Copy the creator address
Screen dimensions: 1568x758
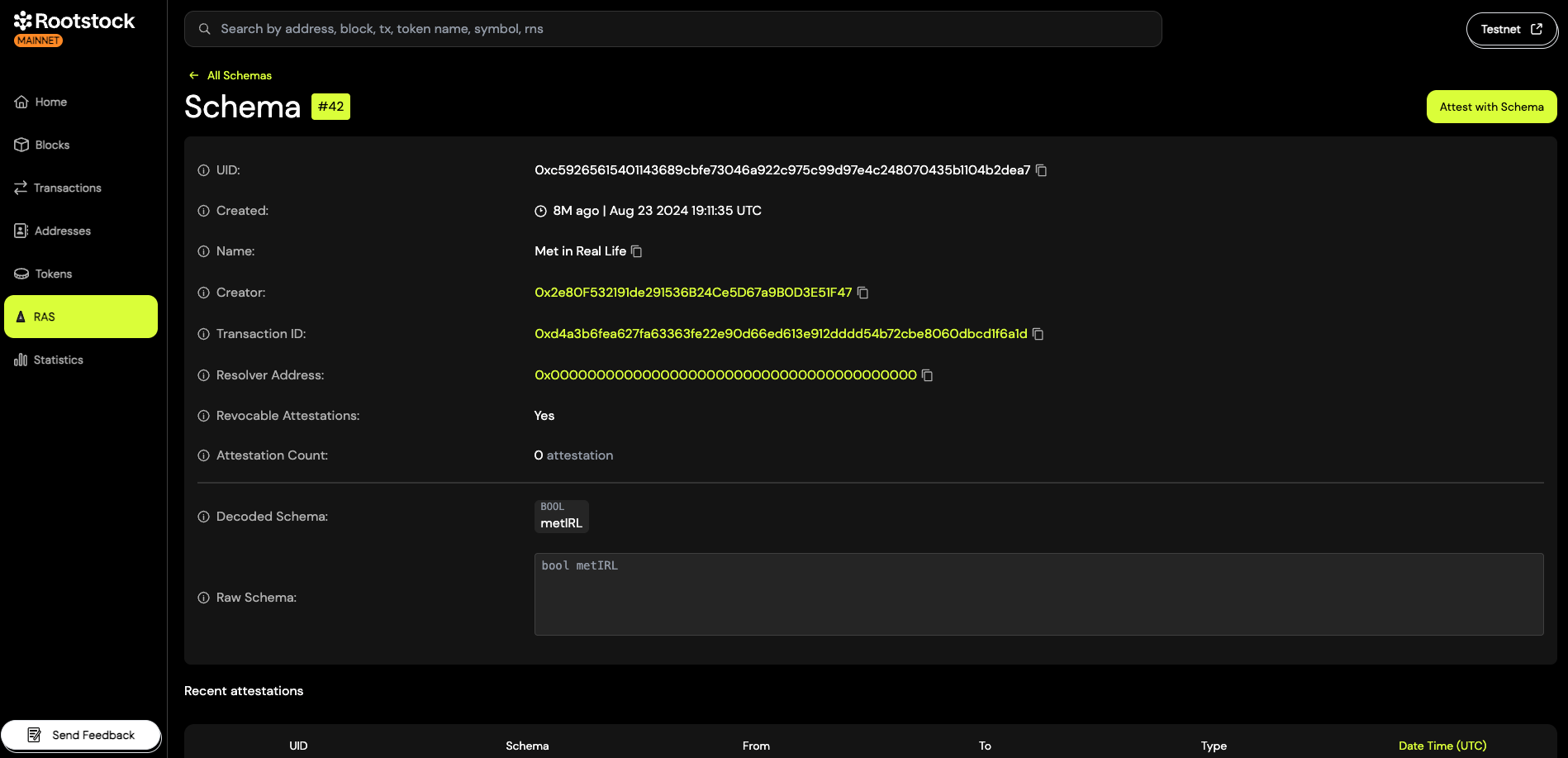click(863, 293)
